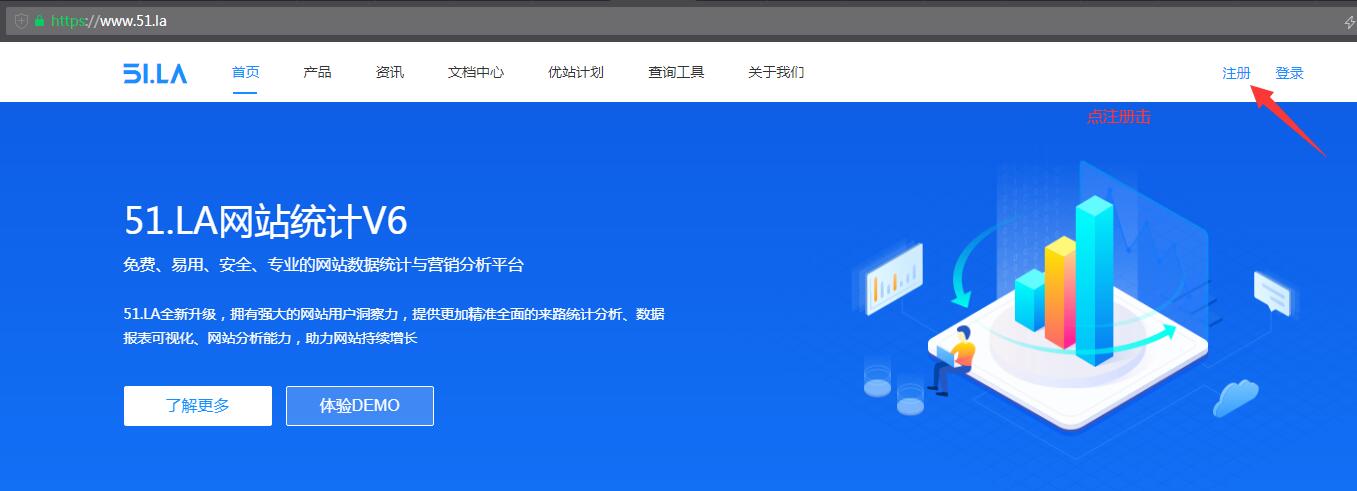Click the 51.LA网站统计V6 headline
The image size is (1357, 491).
pyautogui.click(x=266, y=221)
